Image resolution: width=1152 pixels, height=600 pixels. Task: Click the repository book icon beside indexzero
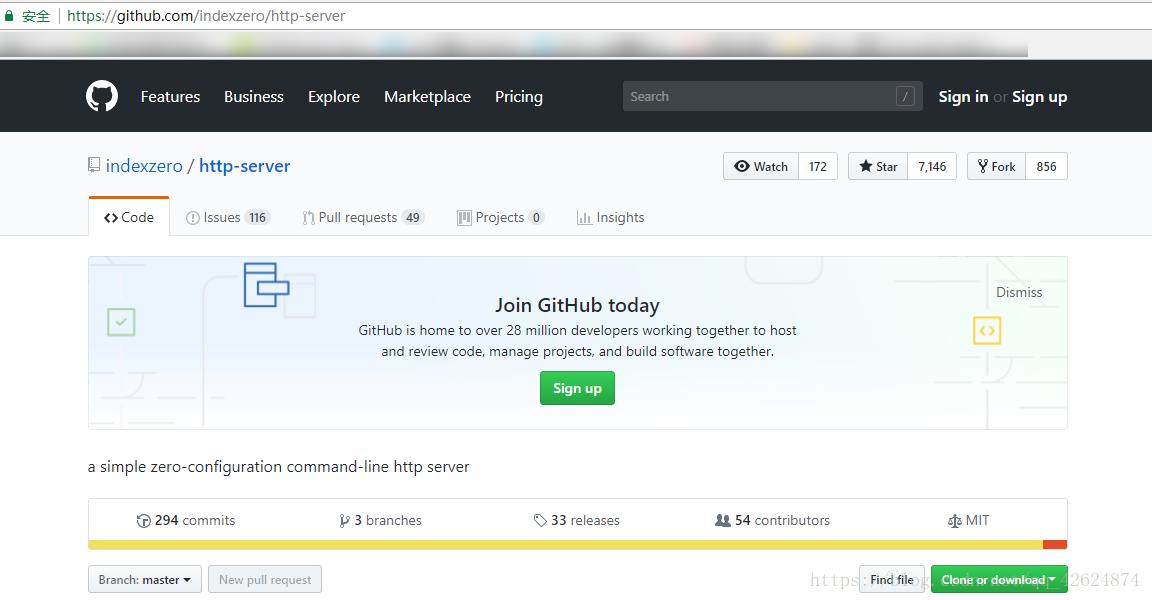tap(94, 165)
